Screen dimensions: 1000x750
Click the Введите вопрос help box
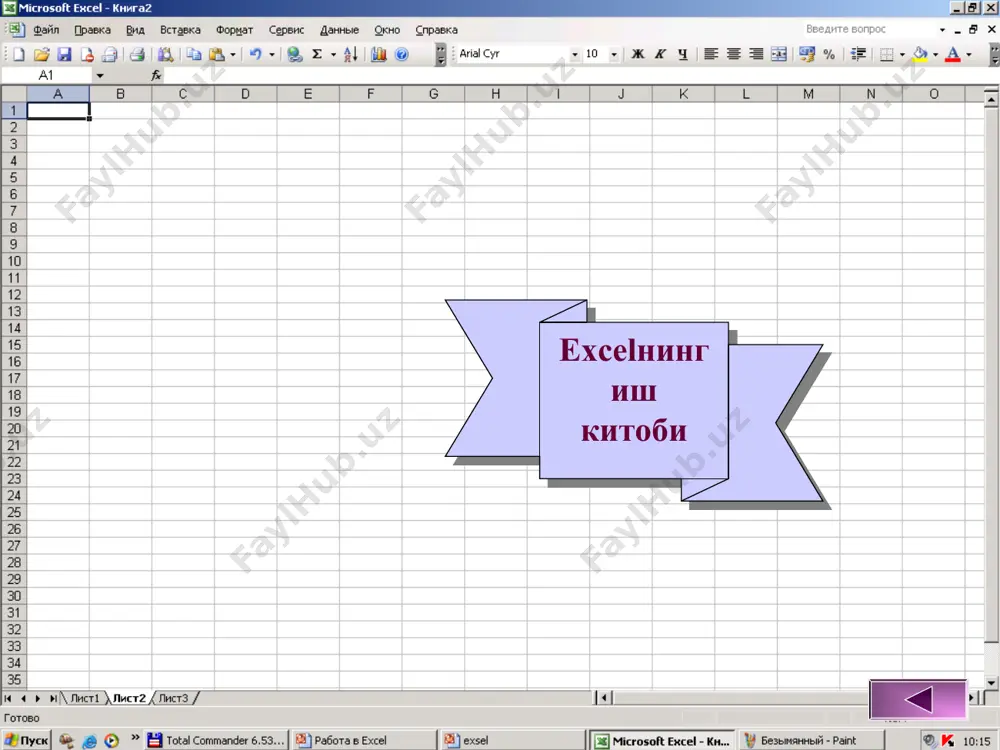click(x=870, y=29)
